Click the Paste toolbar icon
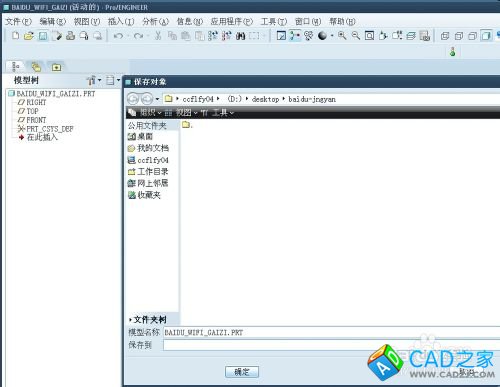Viewport: 500px width, 387px height. point(185,35)
